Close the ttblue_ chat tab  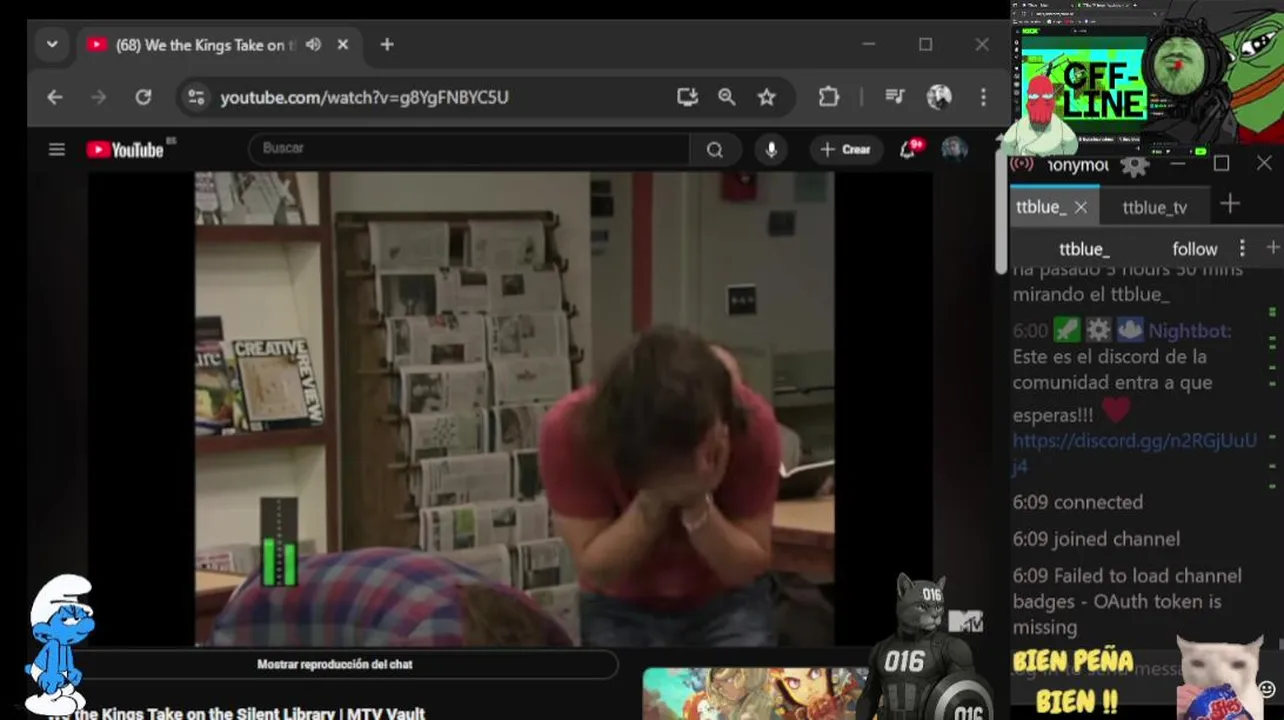[x=1081, y=207]
